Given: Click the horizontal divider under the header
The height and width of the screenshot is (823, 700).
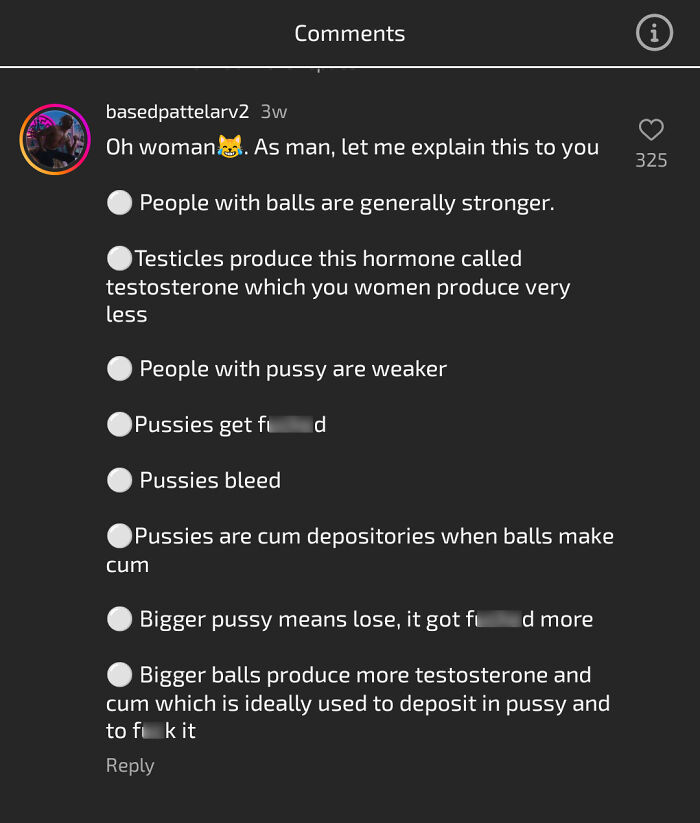Looking at the screenshot, I should 349,67.
